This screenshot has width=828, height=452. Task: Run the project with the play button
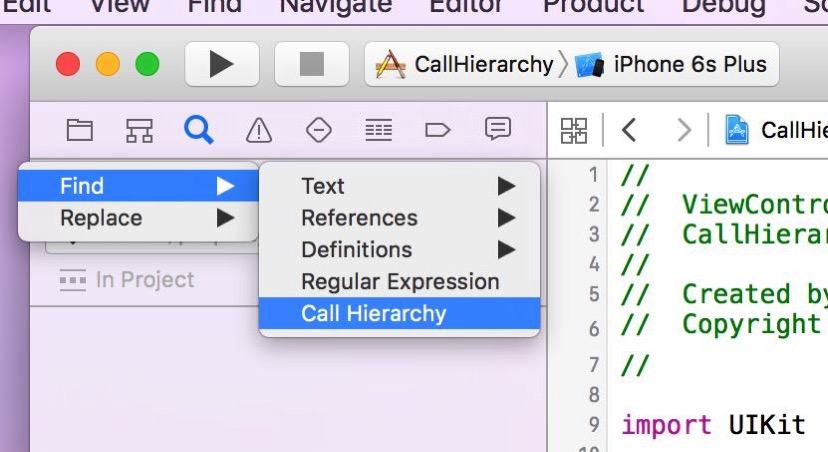coord(222,64)
